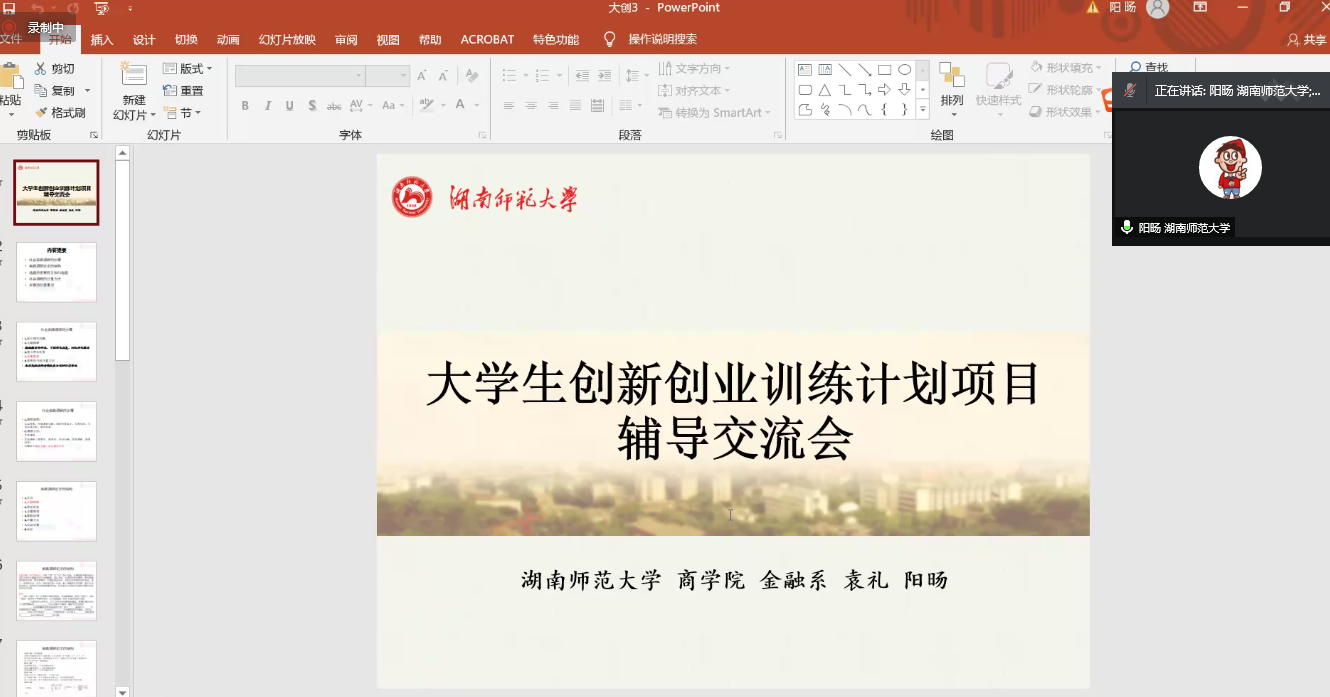
Task: Select the Down Arrow shape in gallery
Action: point(905,90)
